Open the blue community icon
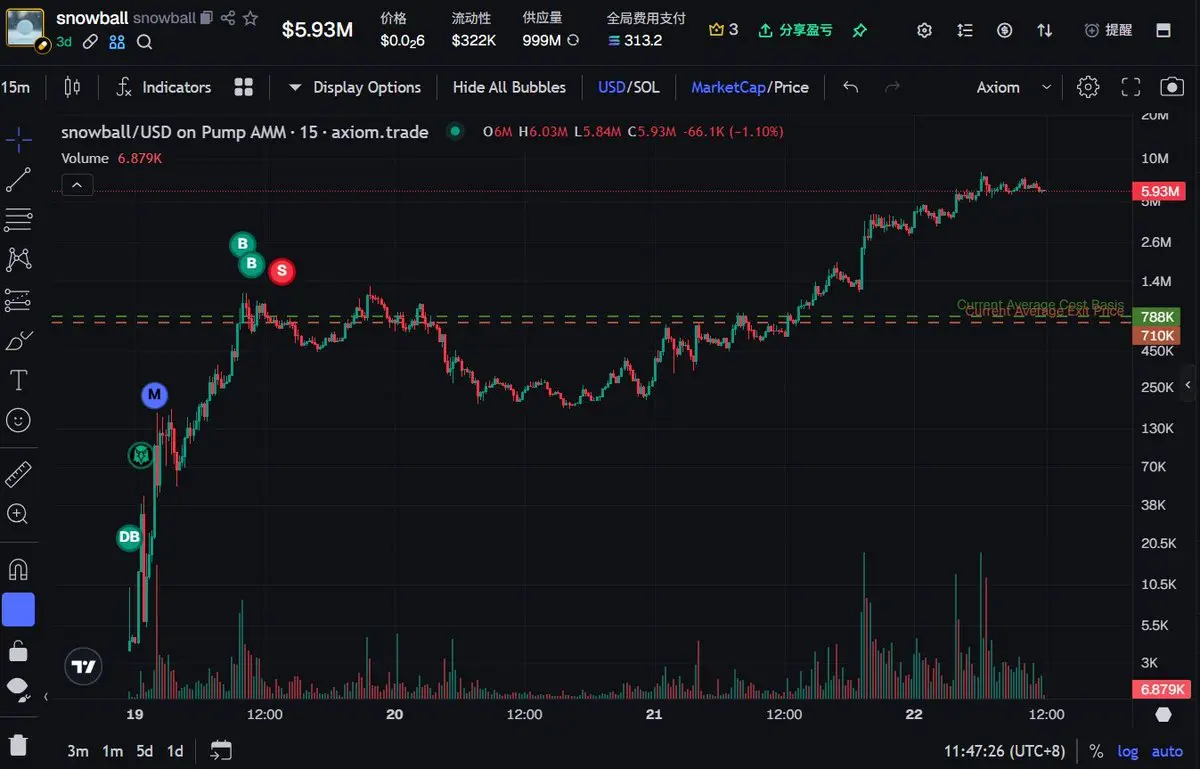The image size is (1200, 769). point(117,41)
